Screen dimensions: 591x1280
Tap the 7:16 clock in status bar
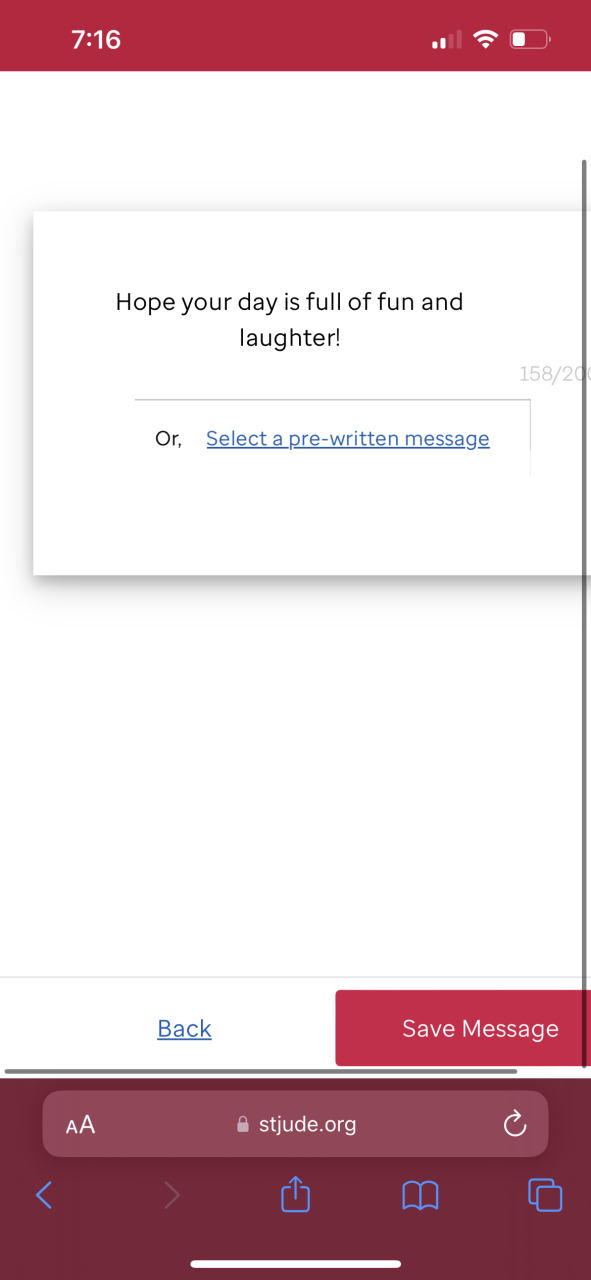96,40
